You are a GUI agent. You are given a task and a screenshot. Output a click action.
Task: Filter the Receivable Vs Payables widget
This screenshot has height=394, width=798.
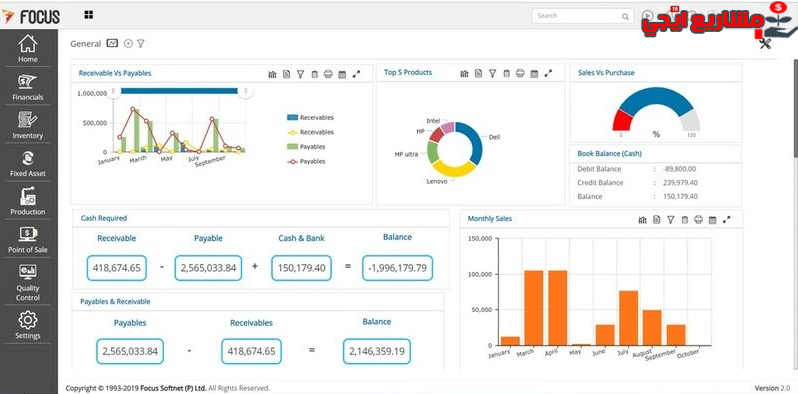300,74
